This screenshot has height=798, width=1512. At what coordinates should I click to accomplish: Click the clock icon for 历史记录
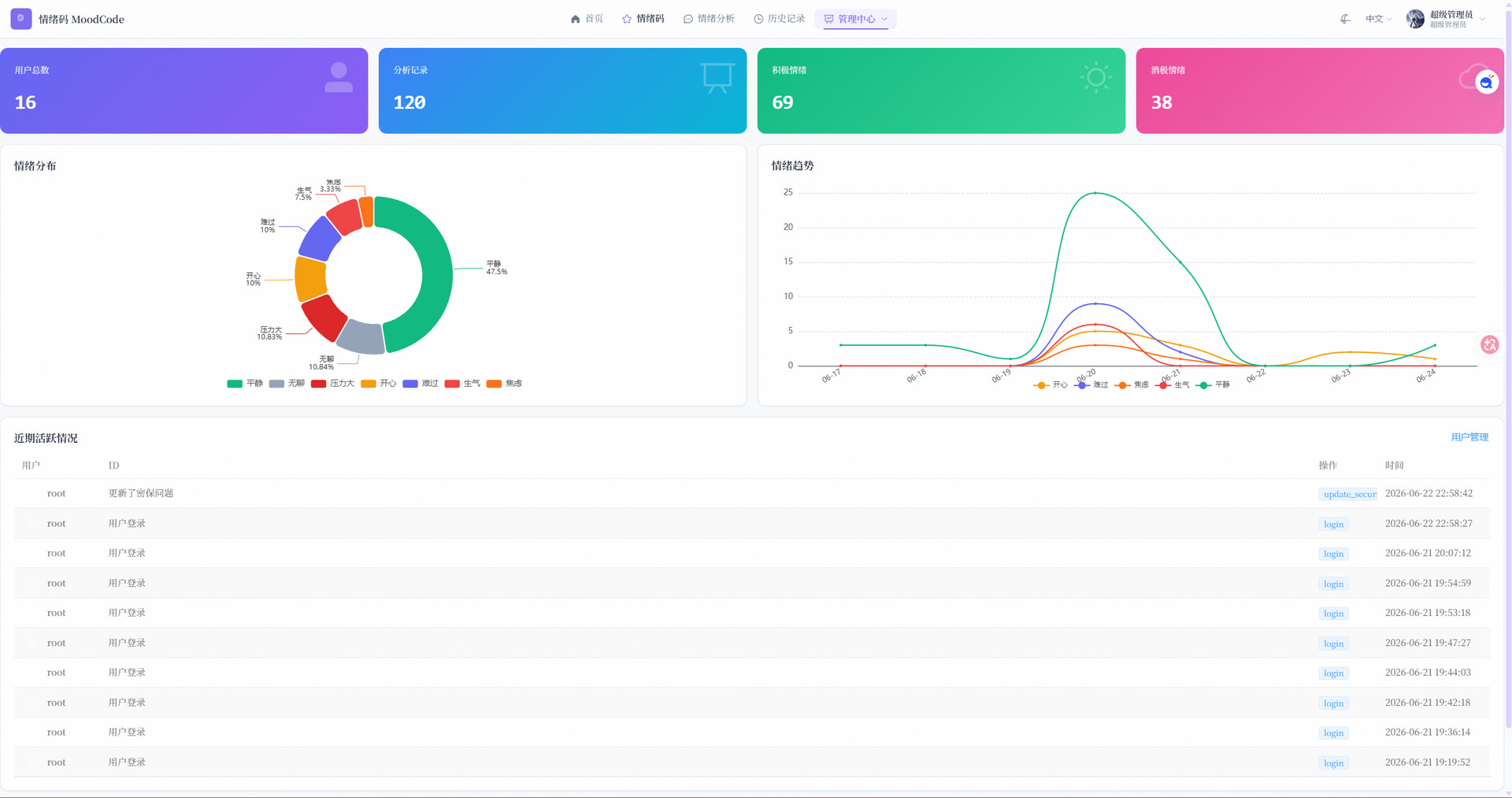[x=758, y=19]
